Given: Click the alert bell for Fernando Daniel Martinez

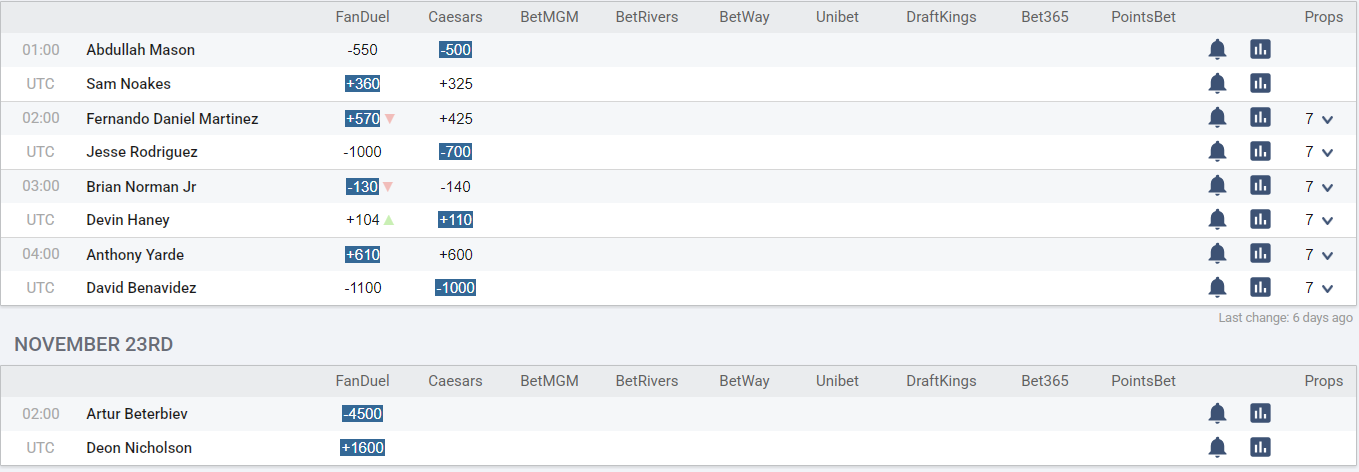Looking at the screenshot, I should pos(1217,118).
